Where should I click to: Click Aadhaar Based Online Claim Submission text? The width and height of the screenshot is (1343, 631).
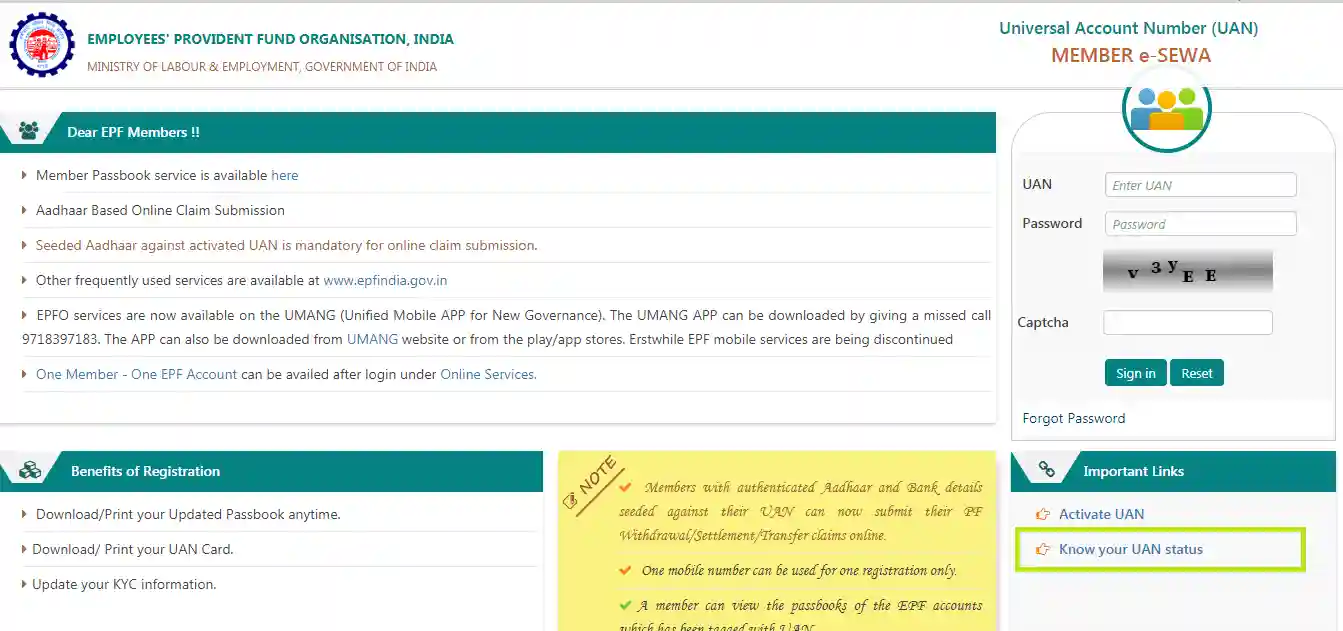tap(160, 210)
